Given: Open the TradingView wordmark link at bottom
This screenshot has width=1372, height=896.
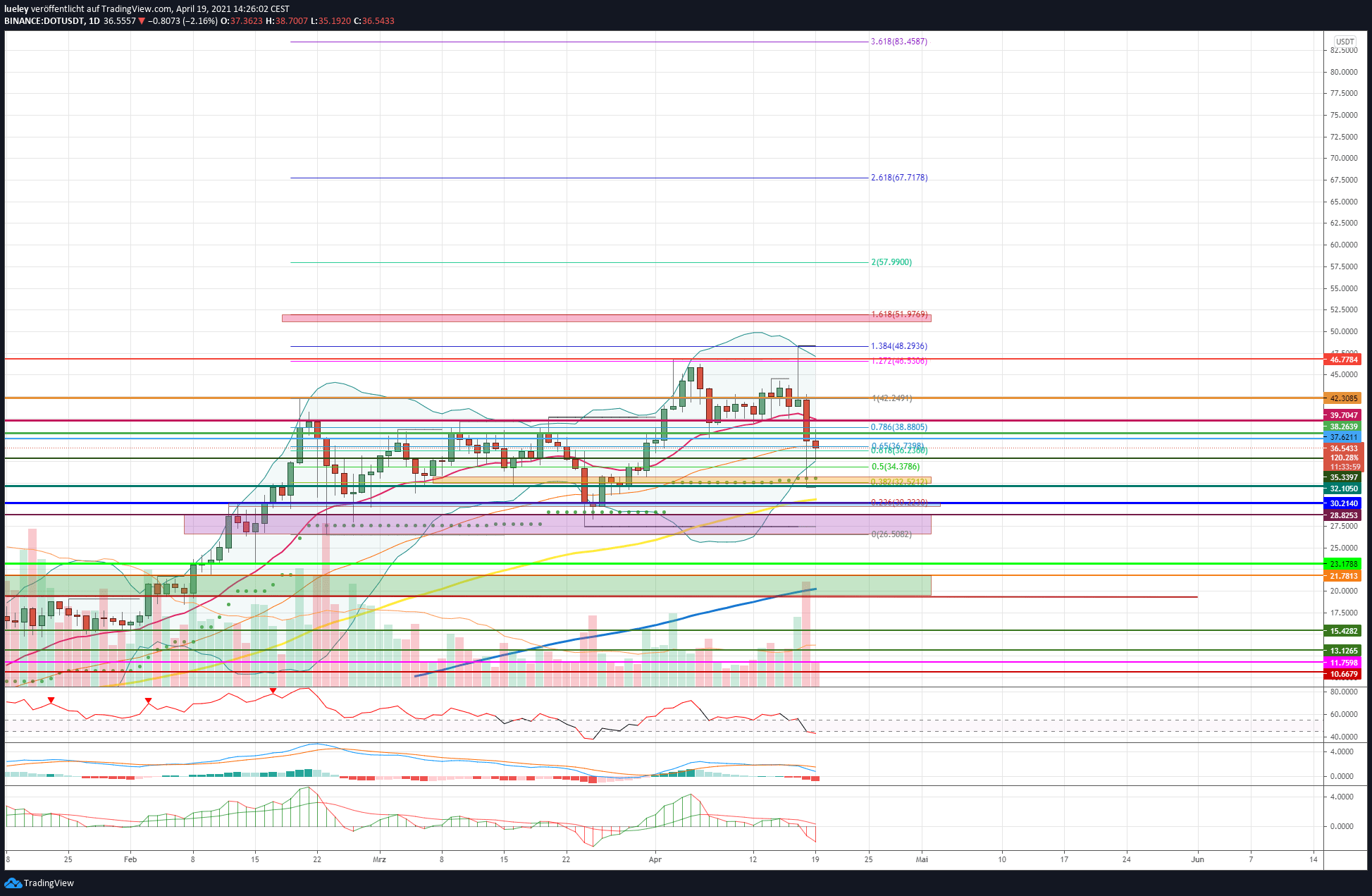Looking at the screenshot, I should point(49,883).
